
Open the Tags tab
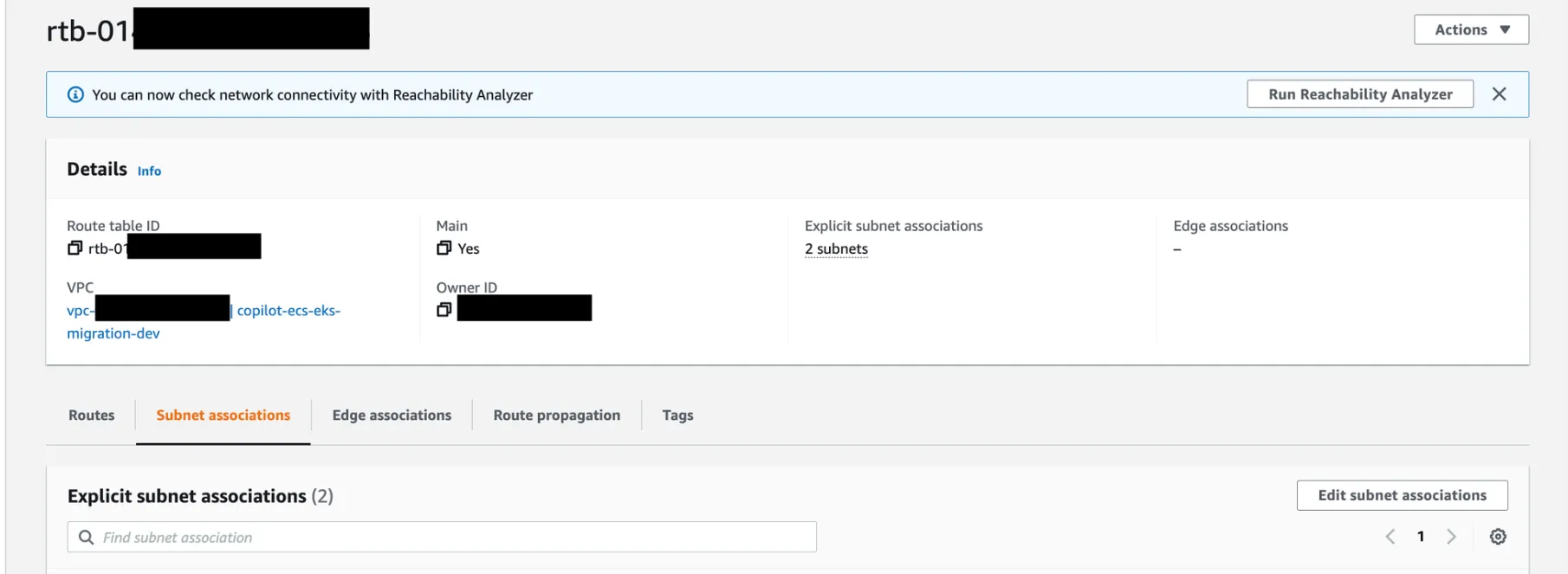click(x=677, y=416)
